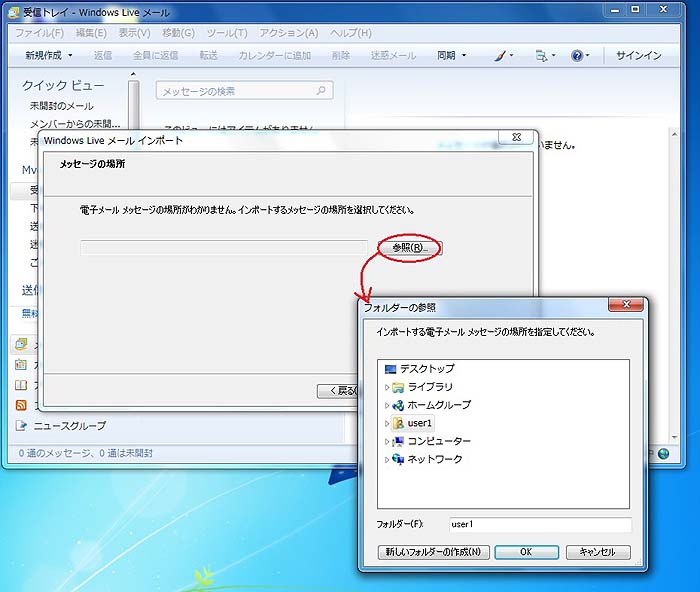Open the help icon dropdown in toolbar
Viewport: 700px width, 592px height.
coord(582,56)
